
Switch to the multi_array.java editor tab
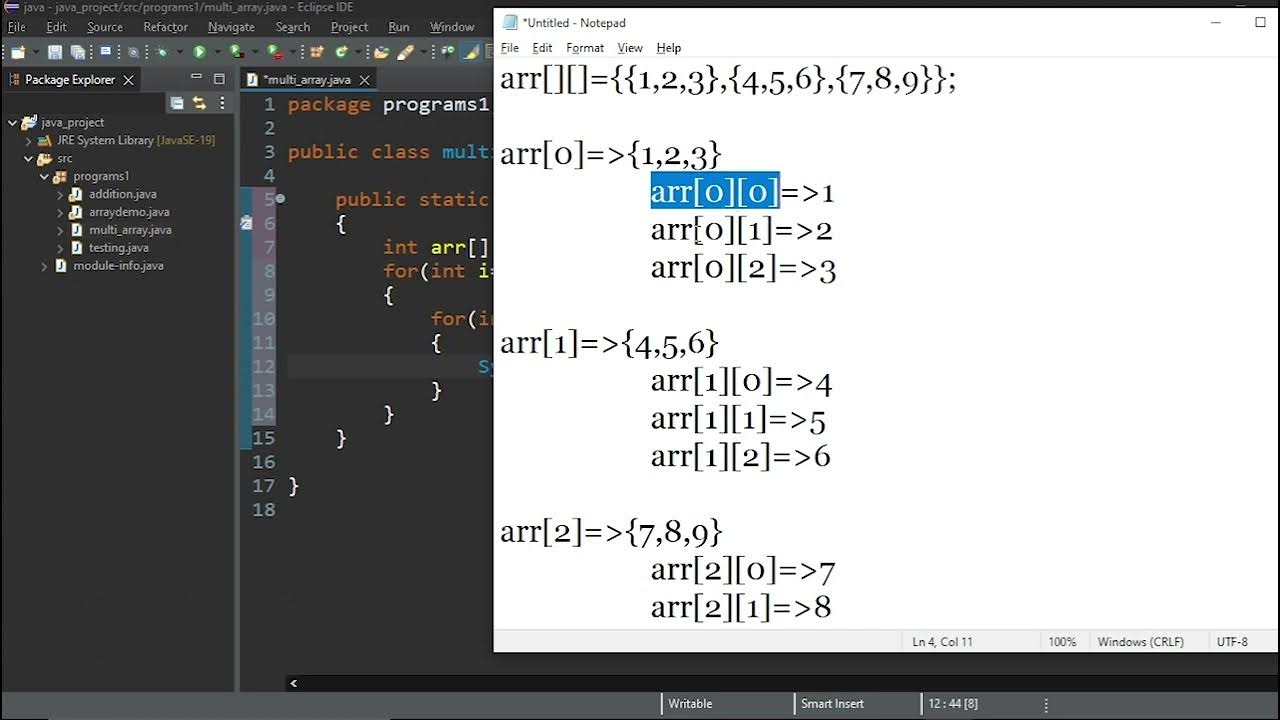pyautogui.click(x=306, y=80)
